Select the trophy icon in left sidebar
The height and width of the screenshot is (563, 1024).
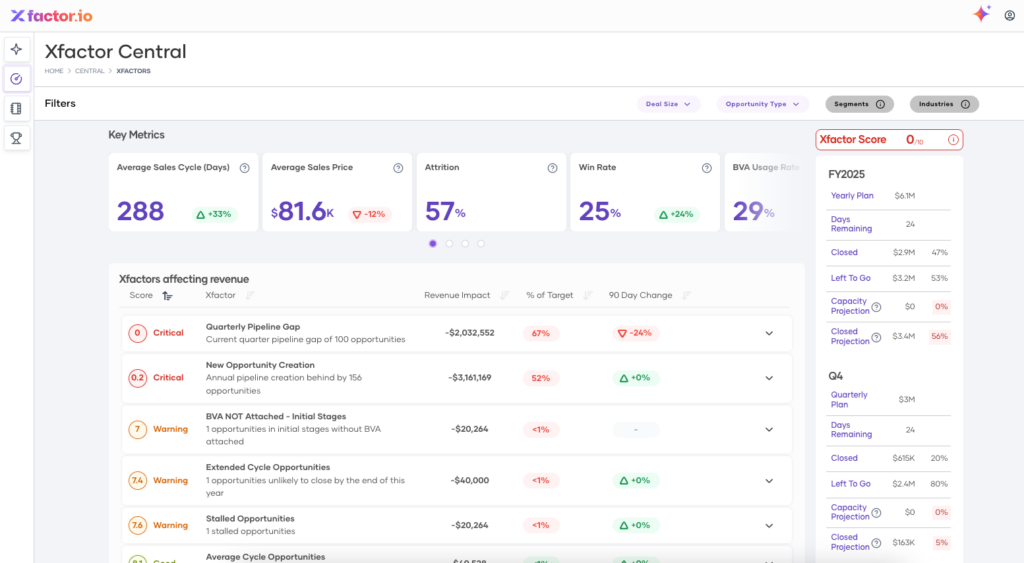(16, 138)
